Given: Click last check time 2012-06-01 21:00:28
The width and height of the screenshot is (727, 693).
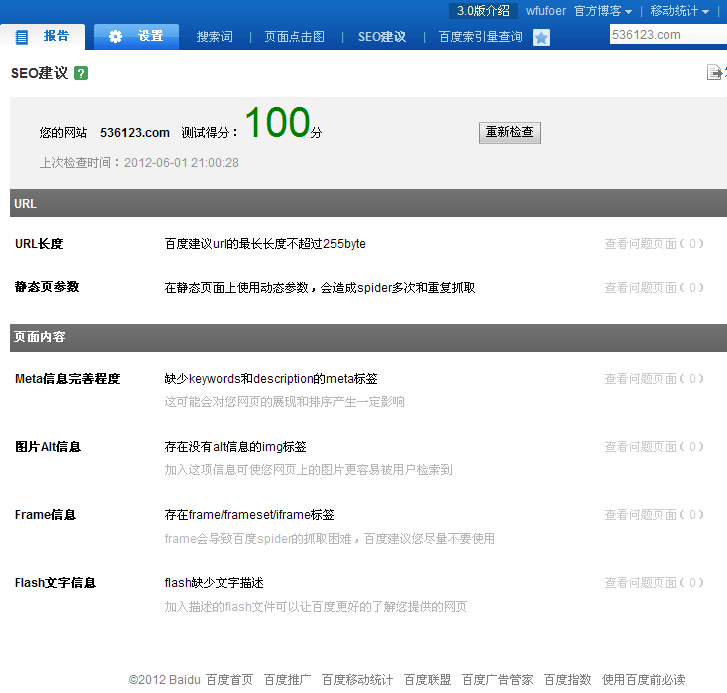Looking at the screenshot, I should (x=181, y=163).
